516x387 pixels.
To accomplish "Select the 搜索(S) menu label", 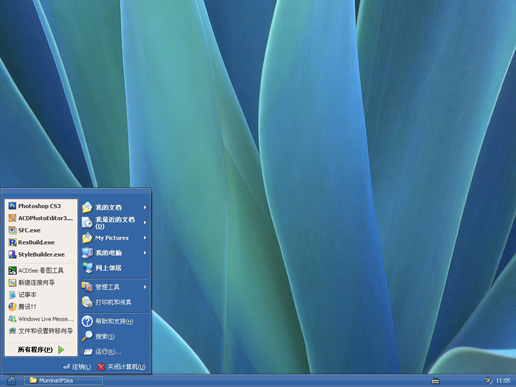I will point(105,336).
